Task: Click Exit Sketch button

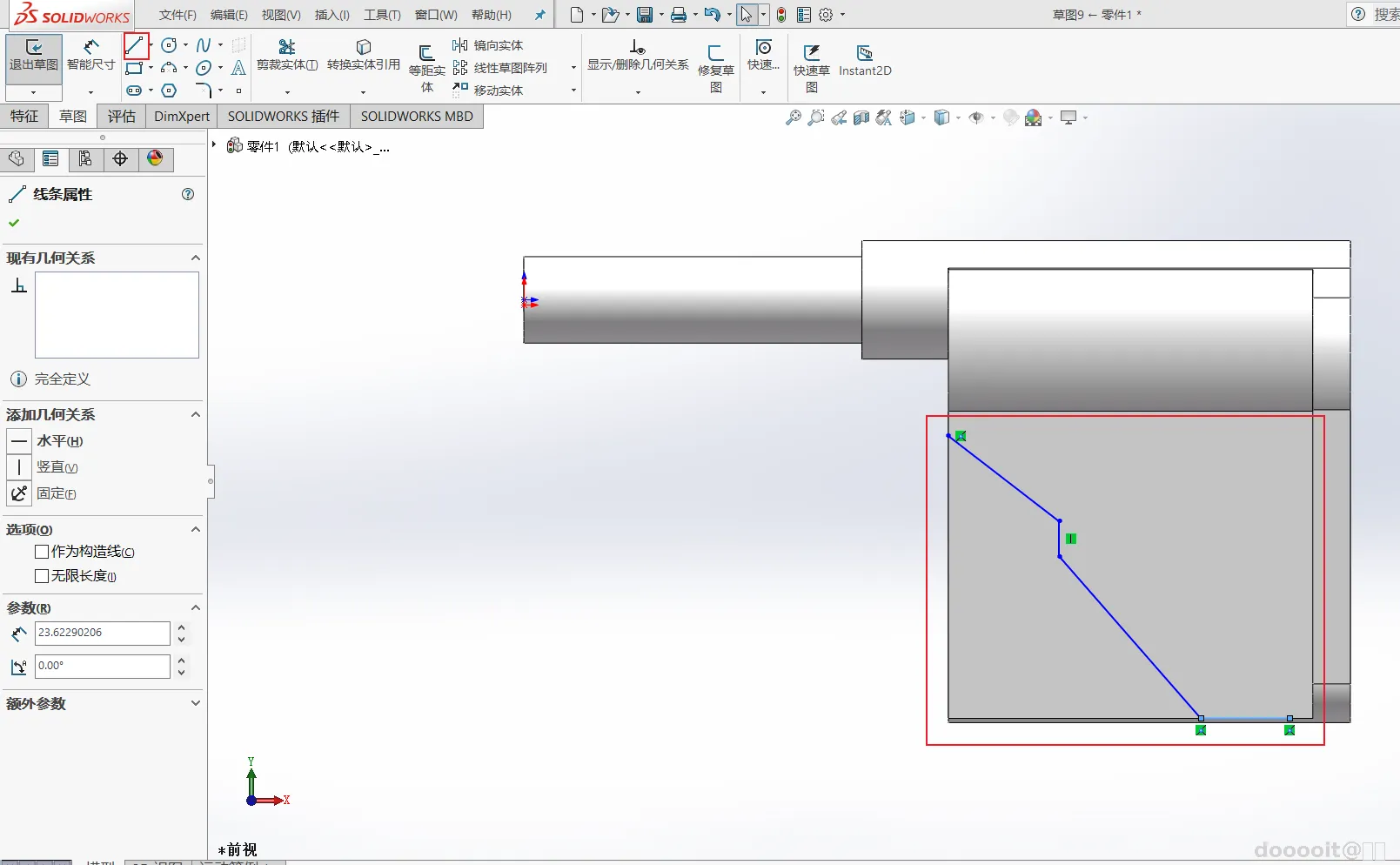Action: [34, 55]
